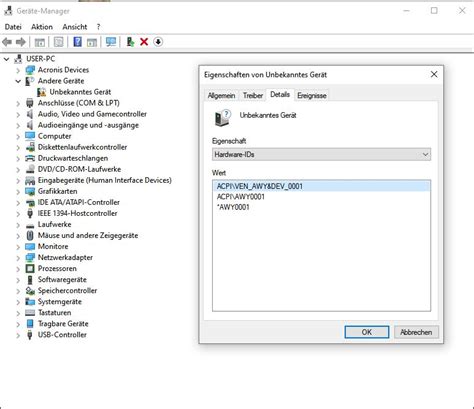Screen dimensions: 474x409
Task: Click the USB-Controller plug icon
Action: [30, 335]
